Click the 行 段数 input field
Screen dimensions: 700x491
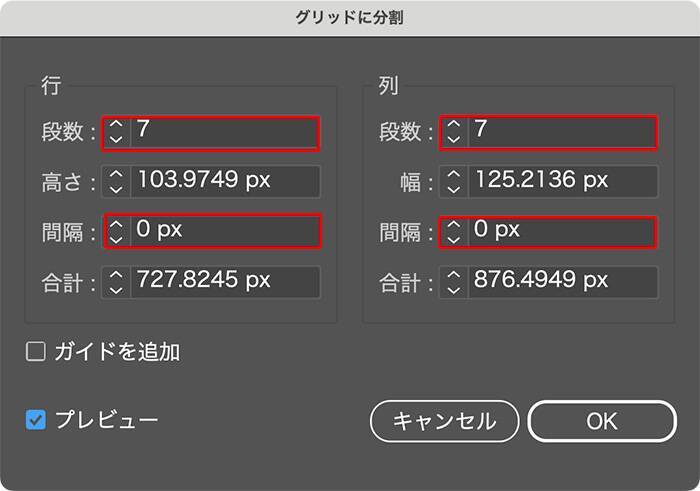pos(224,132)
